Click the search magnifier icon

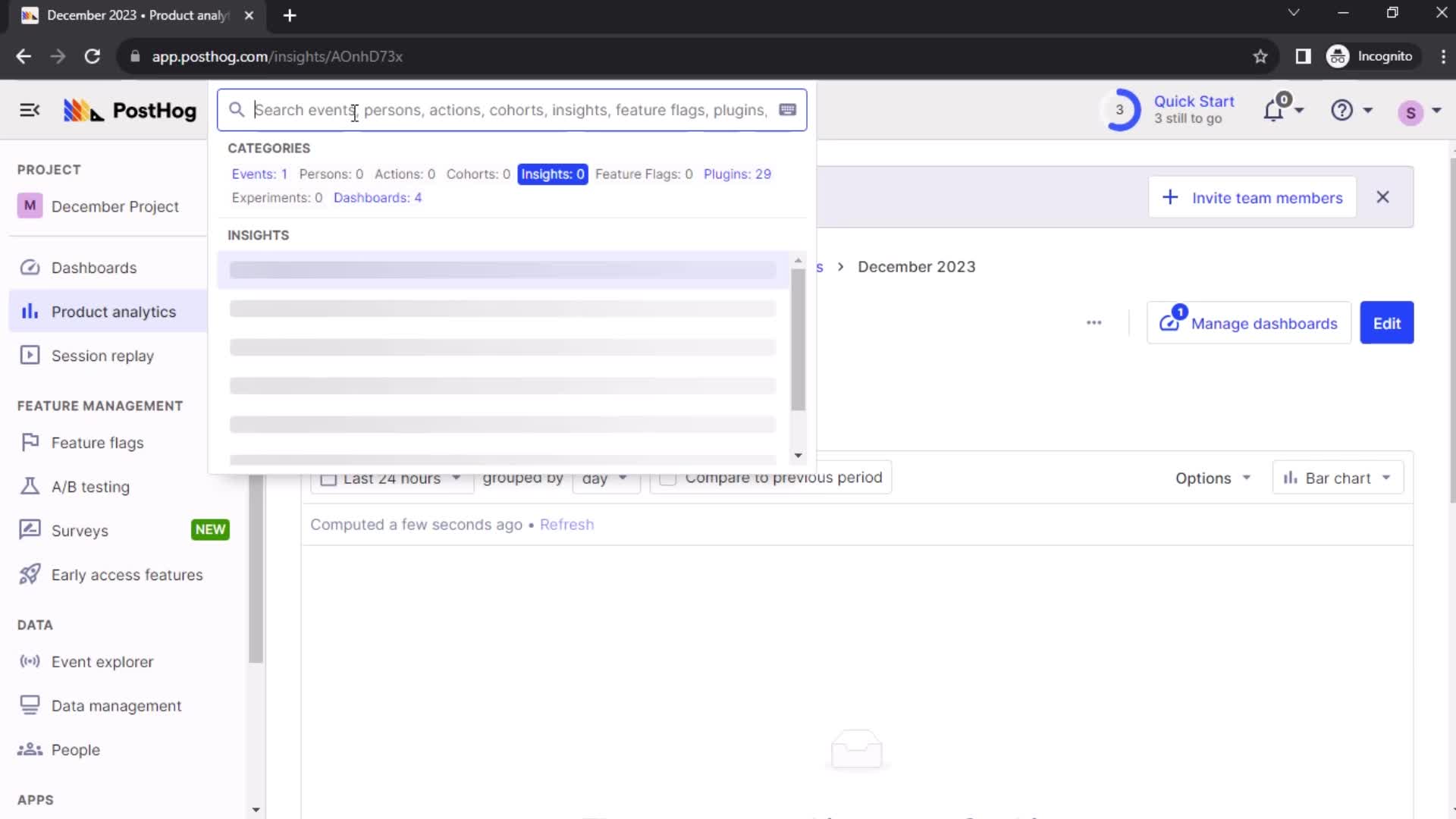237,110
